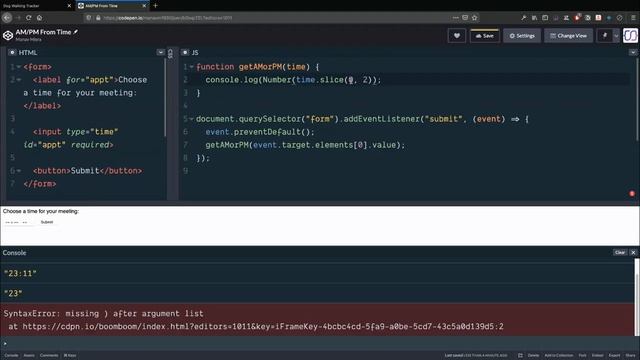
Task: Click the CodePen logo icon
Action: coord(8,36)
